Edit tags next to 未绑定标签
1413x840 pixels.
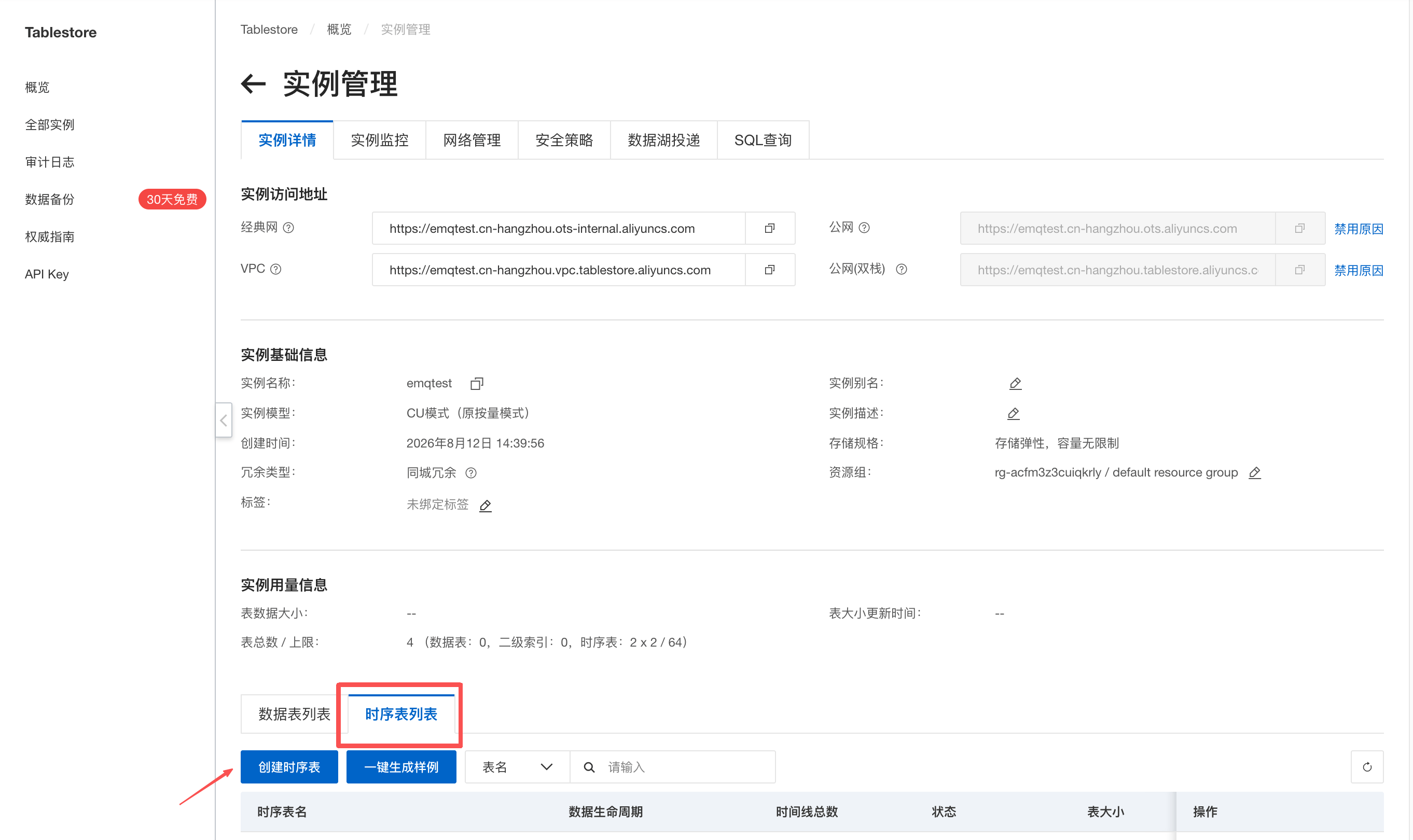(485, 506)
